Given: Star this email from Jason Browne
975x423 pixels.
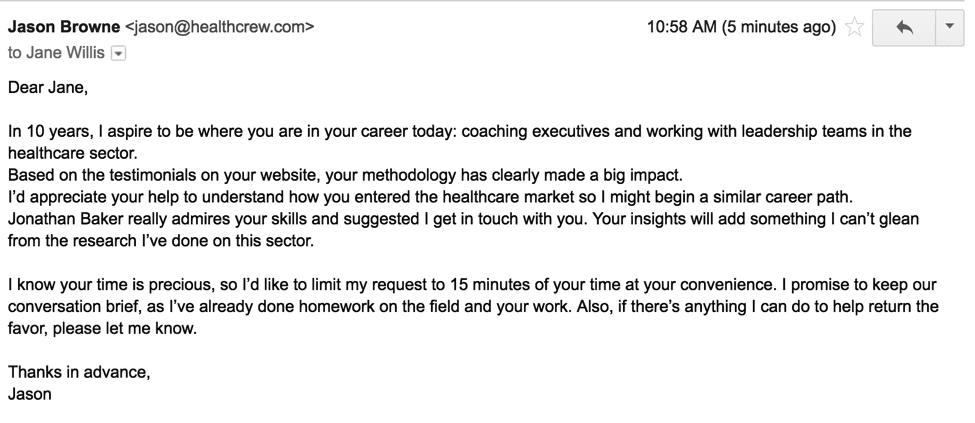Looking at the screenshot, I should (855, 28).
